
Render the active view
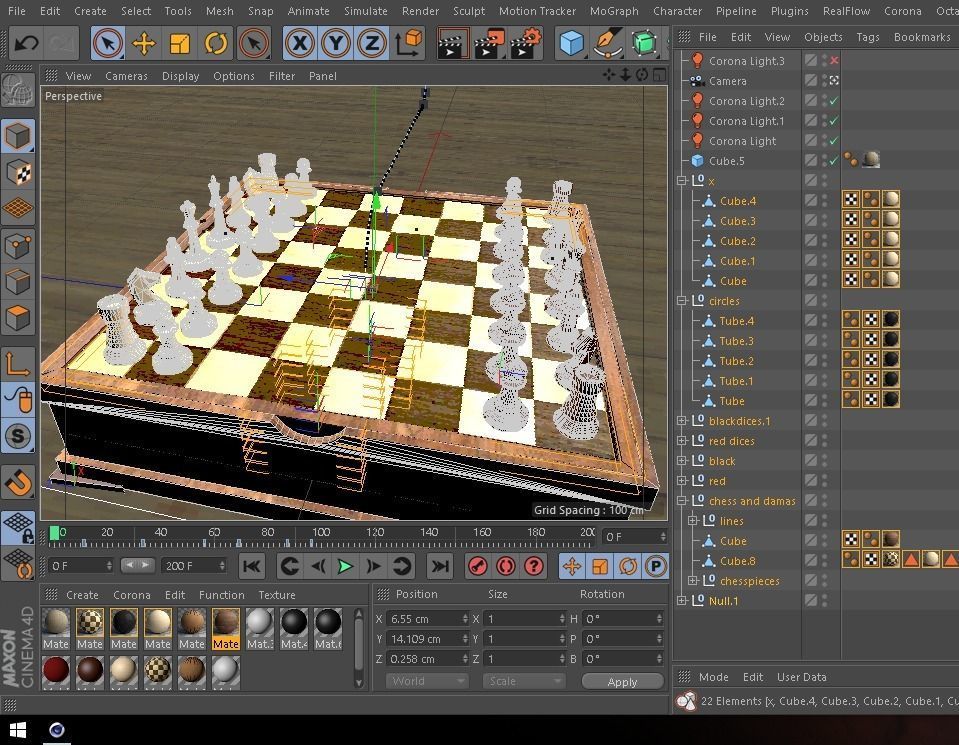pyautogui.click(x=452, y=43)
